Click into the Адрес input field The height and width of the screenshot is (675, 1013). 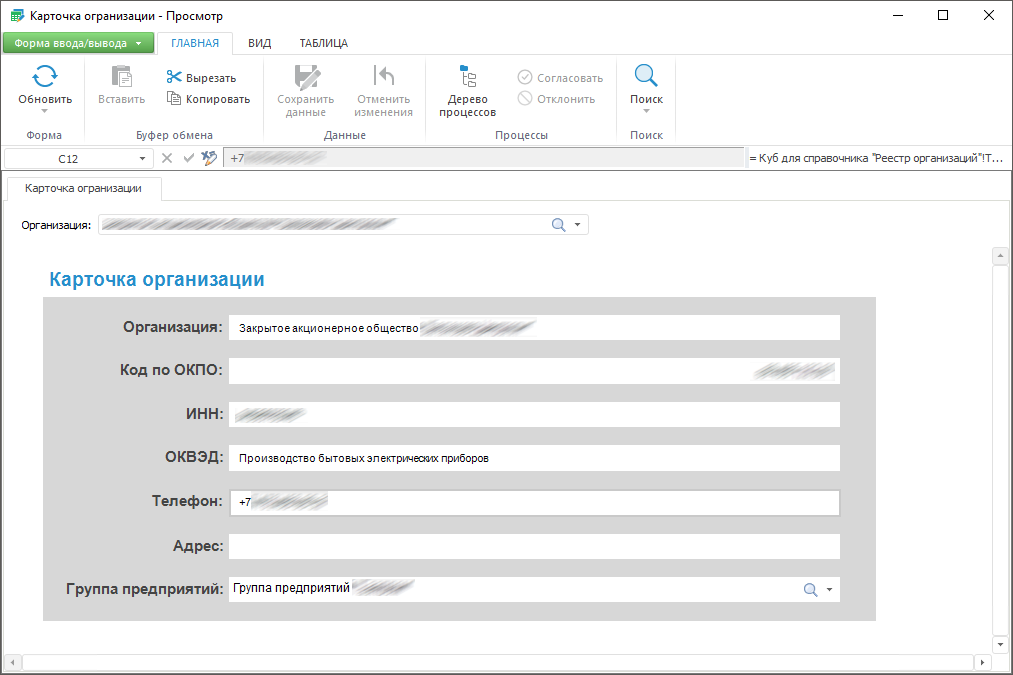pyautogui.click(x=534, y=546)
